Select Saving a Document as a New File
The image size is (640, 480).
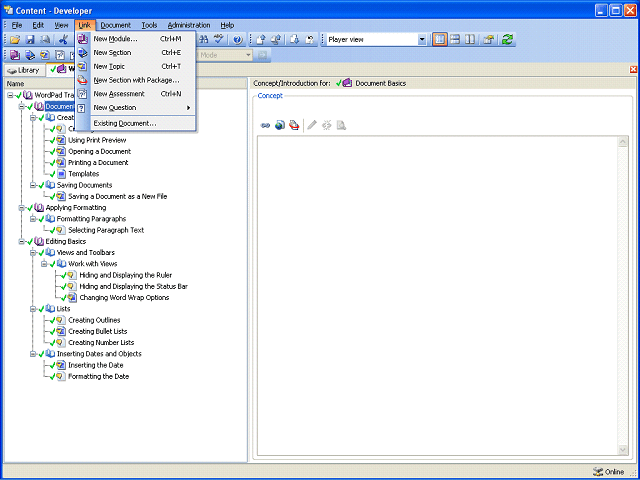[118, 196]
